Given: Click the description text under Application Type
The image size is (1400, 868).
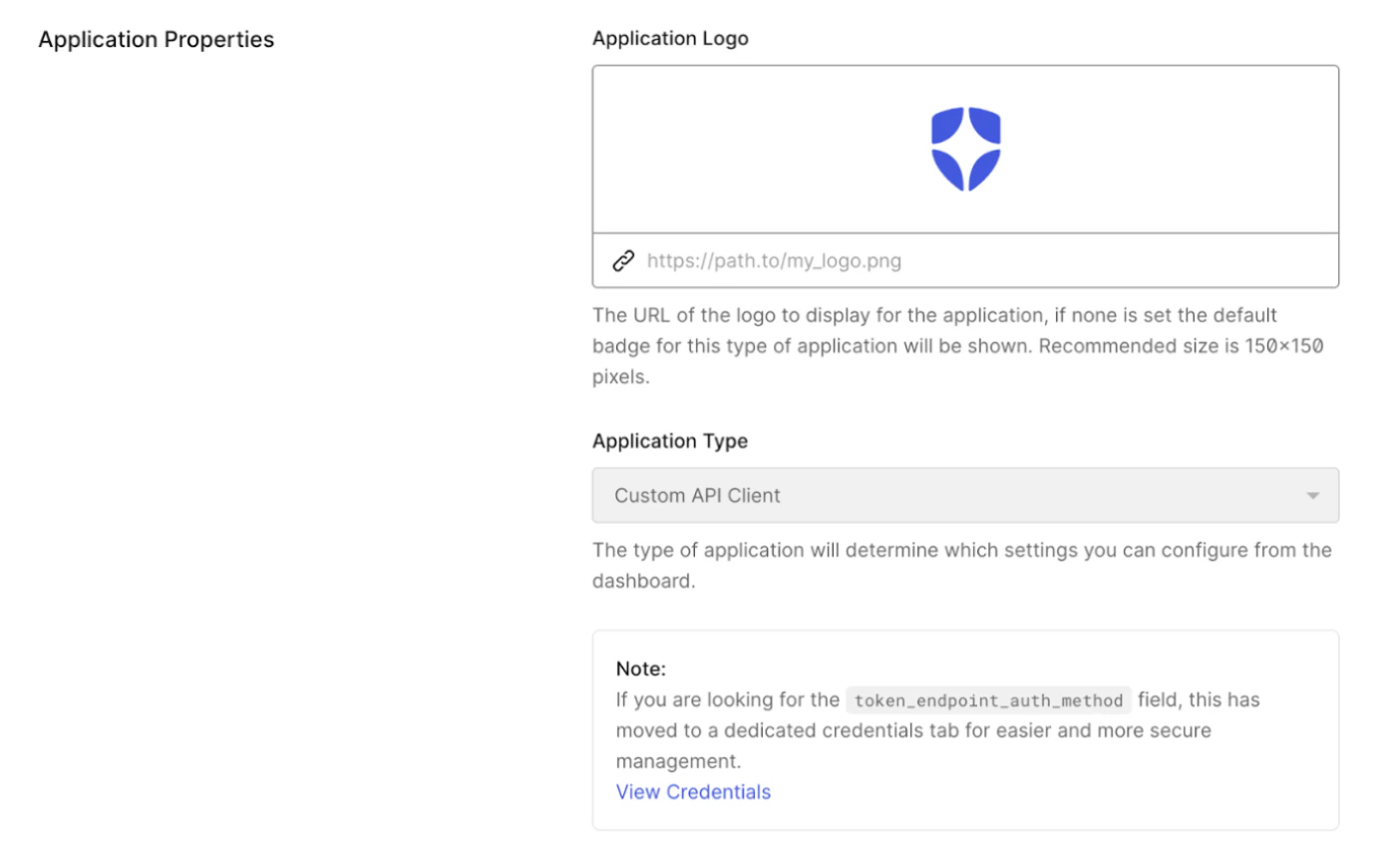Looking at the screenshot, I should pyautogui.click(x=962, y=565).
